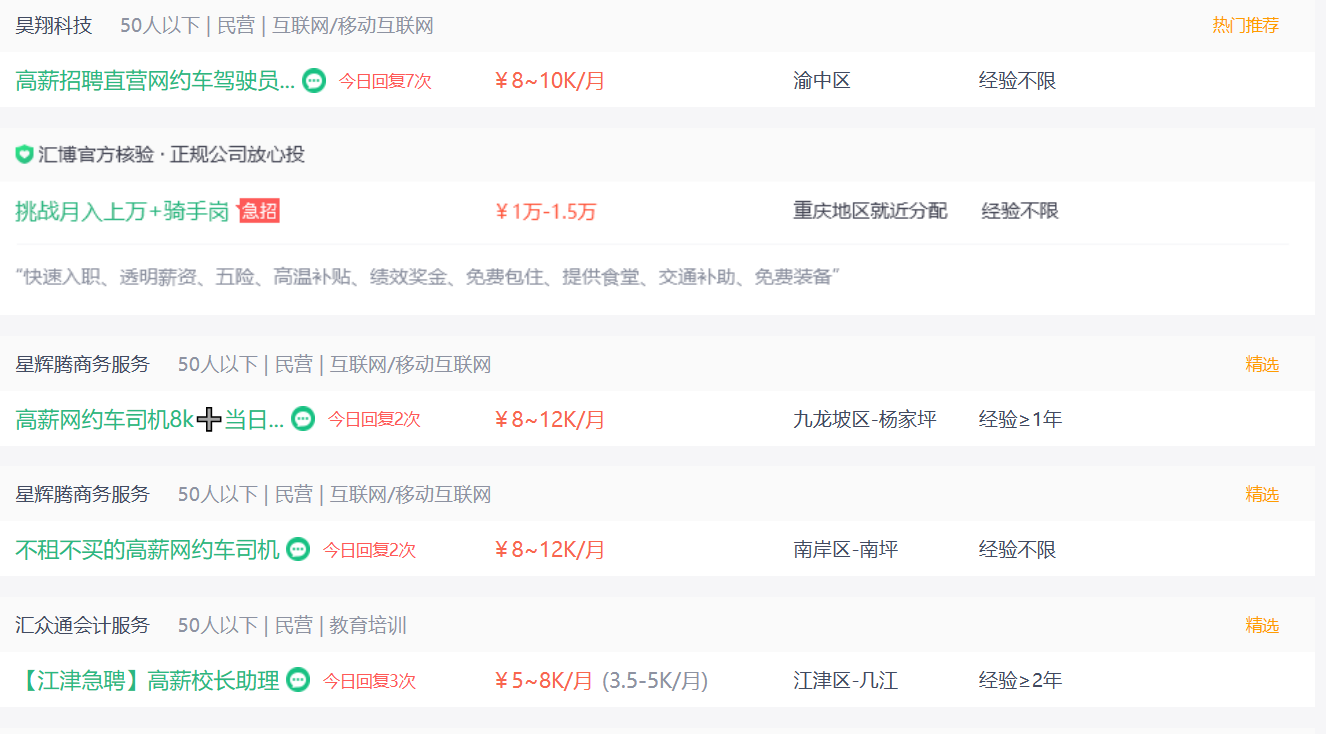The image size is (1326, 734).
Task: Click chat icon next to 高薪网约车司机8k listing
Action: point(303,419)
